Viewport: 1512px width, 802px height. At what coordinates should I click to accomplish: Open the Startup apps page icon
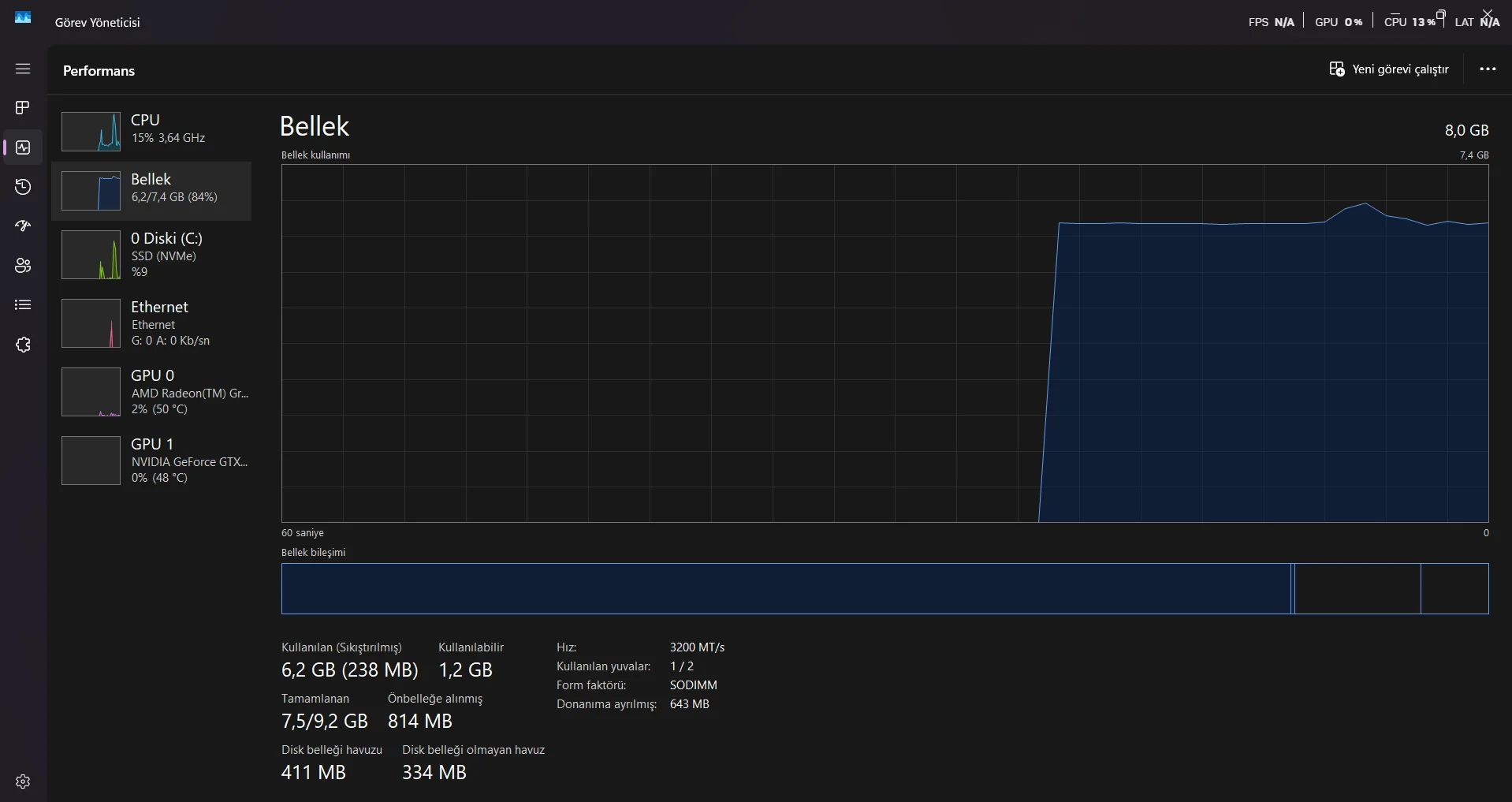tap(23, 226)
